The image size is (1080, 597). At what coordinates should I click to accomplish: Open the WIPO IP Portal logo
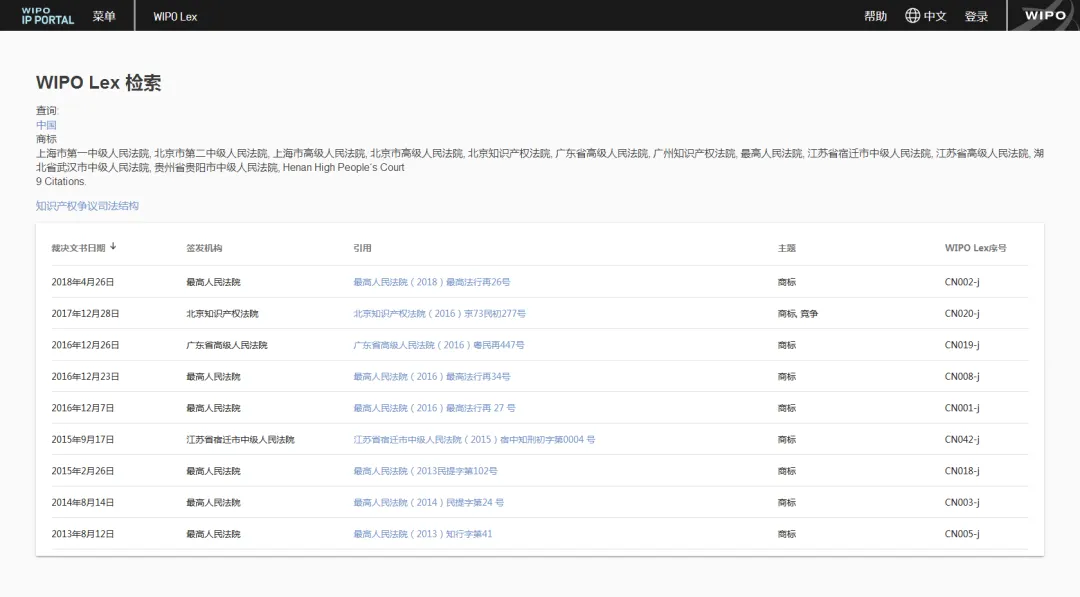pos(48,16)
